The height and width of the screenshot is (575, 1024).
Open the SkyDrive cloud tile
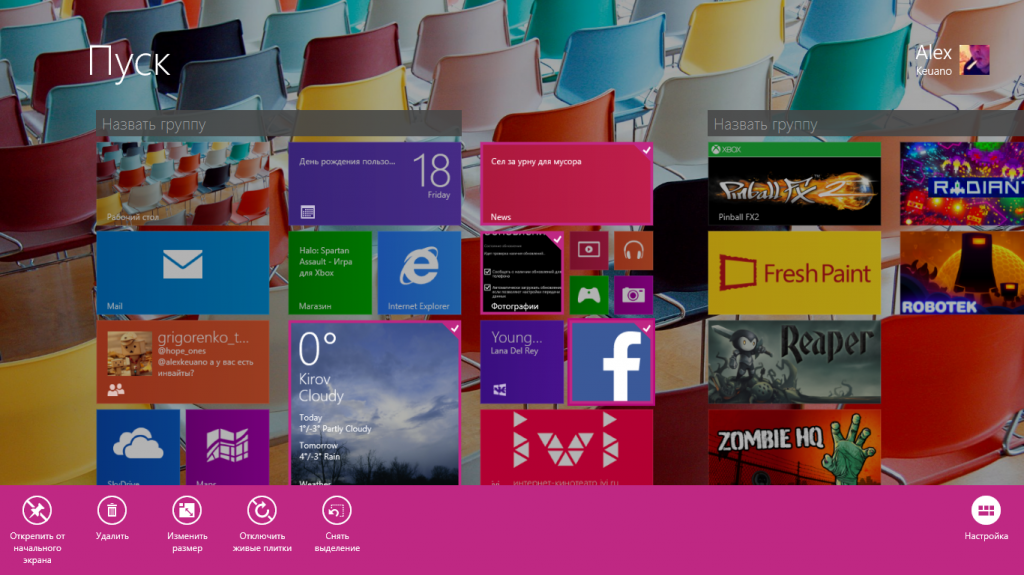138,448
